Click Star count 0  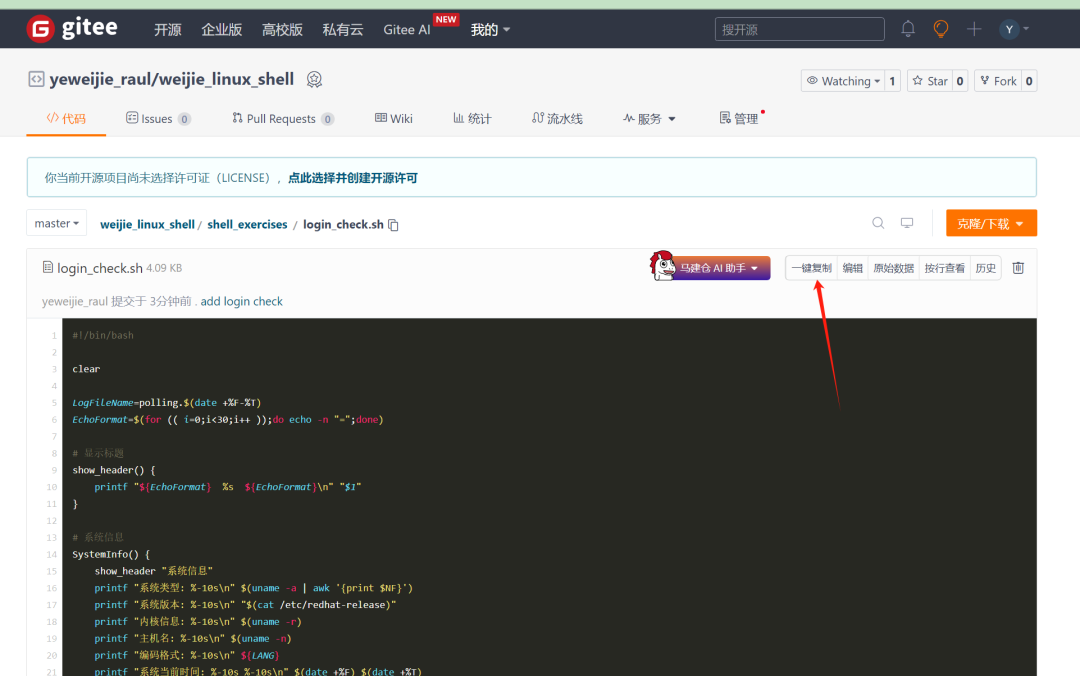[x=959, y=81]
